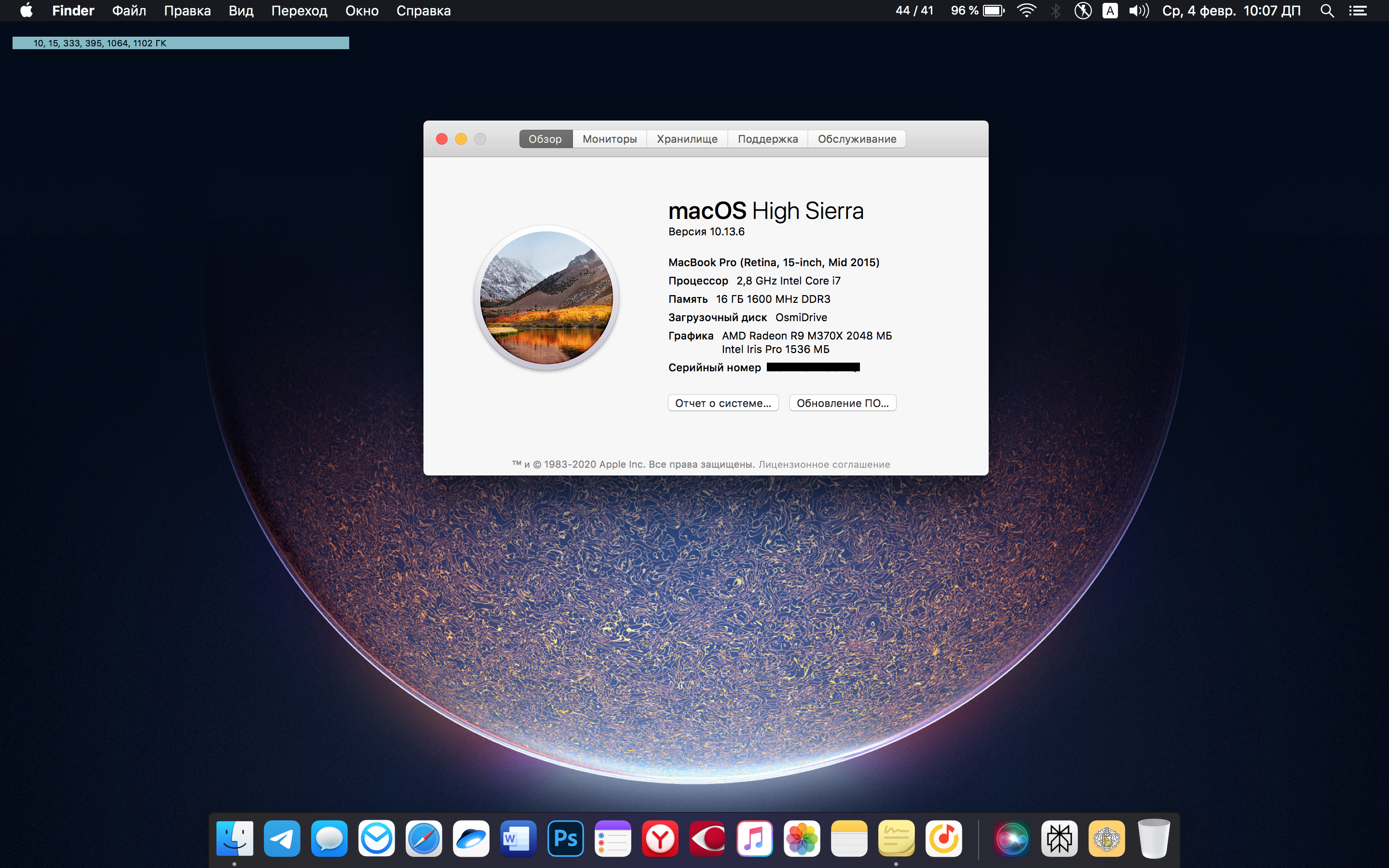The image size is (1389, 868).
Task: Open the Trash in Dock
Action: pyautogui.click(x=1154, y=839)
